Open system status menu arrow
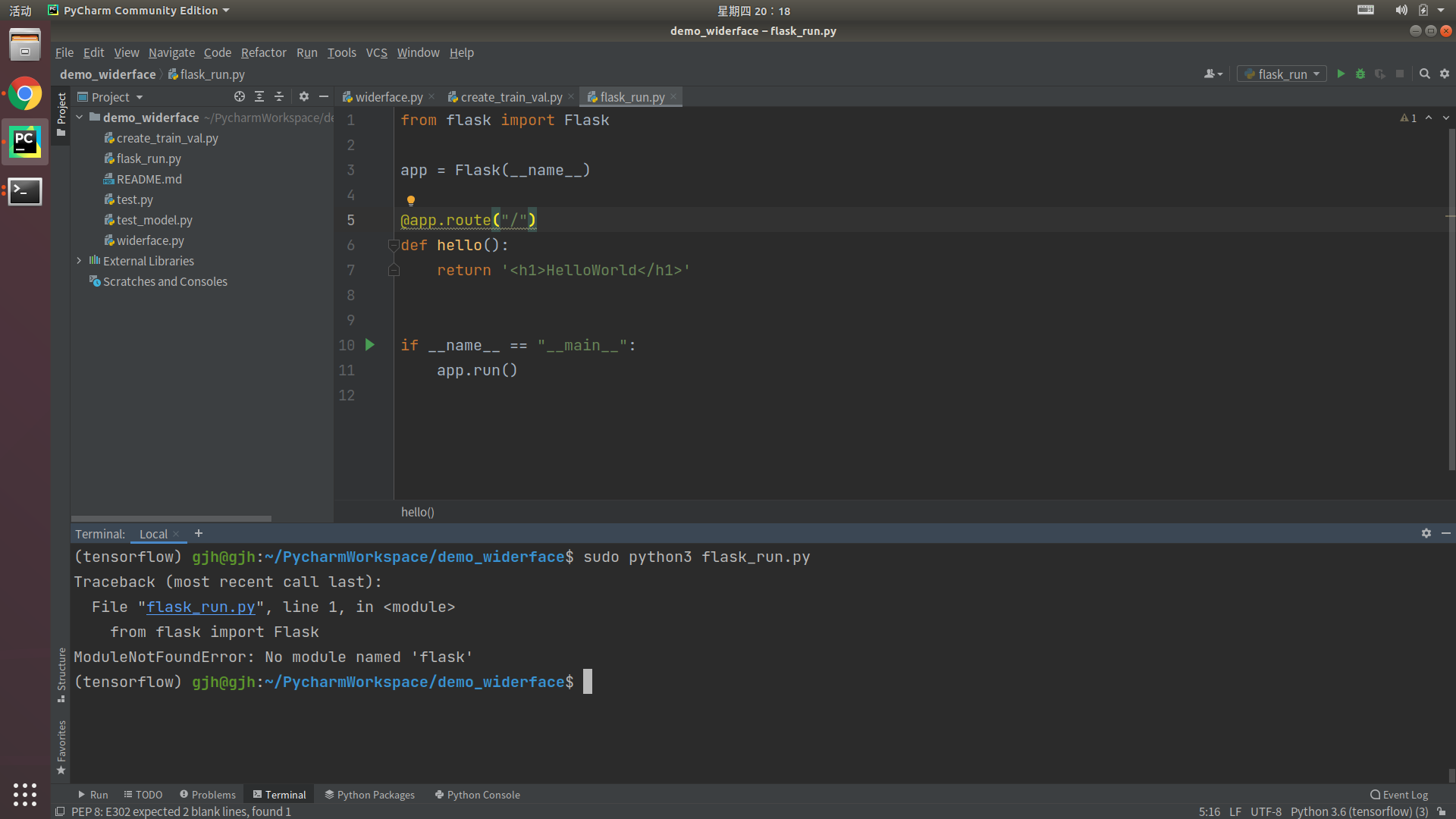Screen dimensions: 1456x819 [x=1441, y=11]
